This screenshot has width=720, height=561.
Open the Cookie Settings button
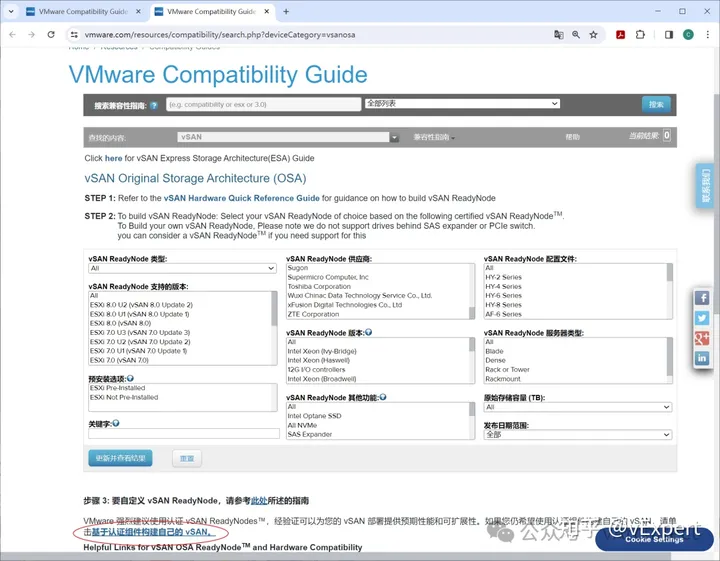pos(654,539)
